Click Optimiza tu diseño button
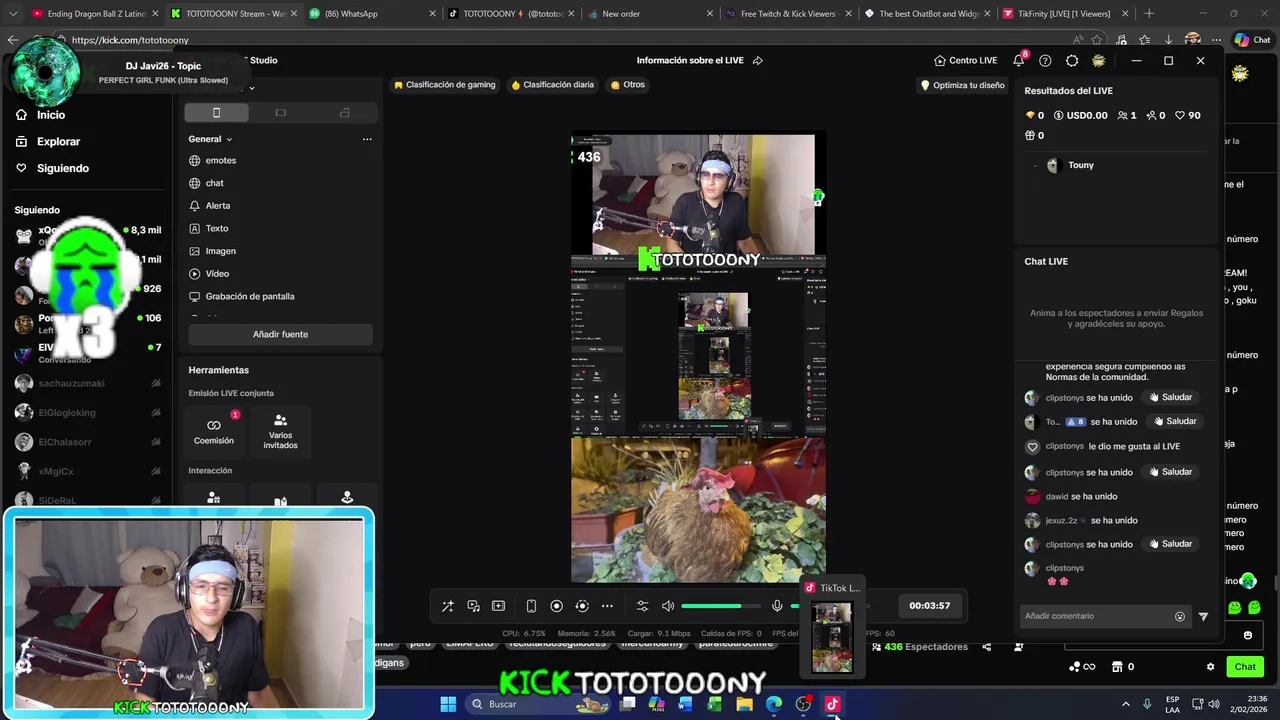The image size is (1280, 720). point(963,85)
